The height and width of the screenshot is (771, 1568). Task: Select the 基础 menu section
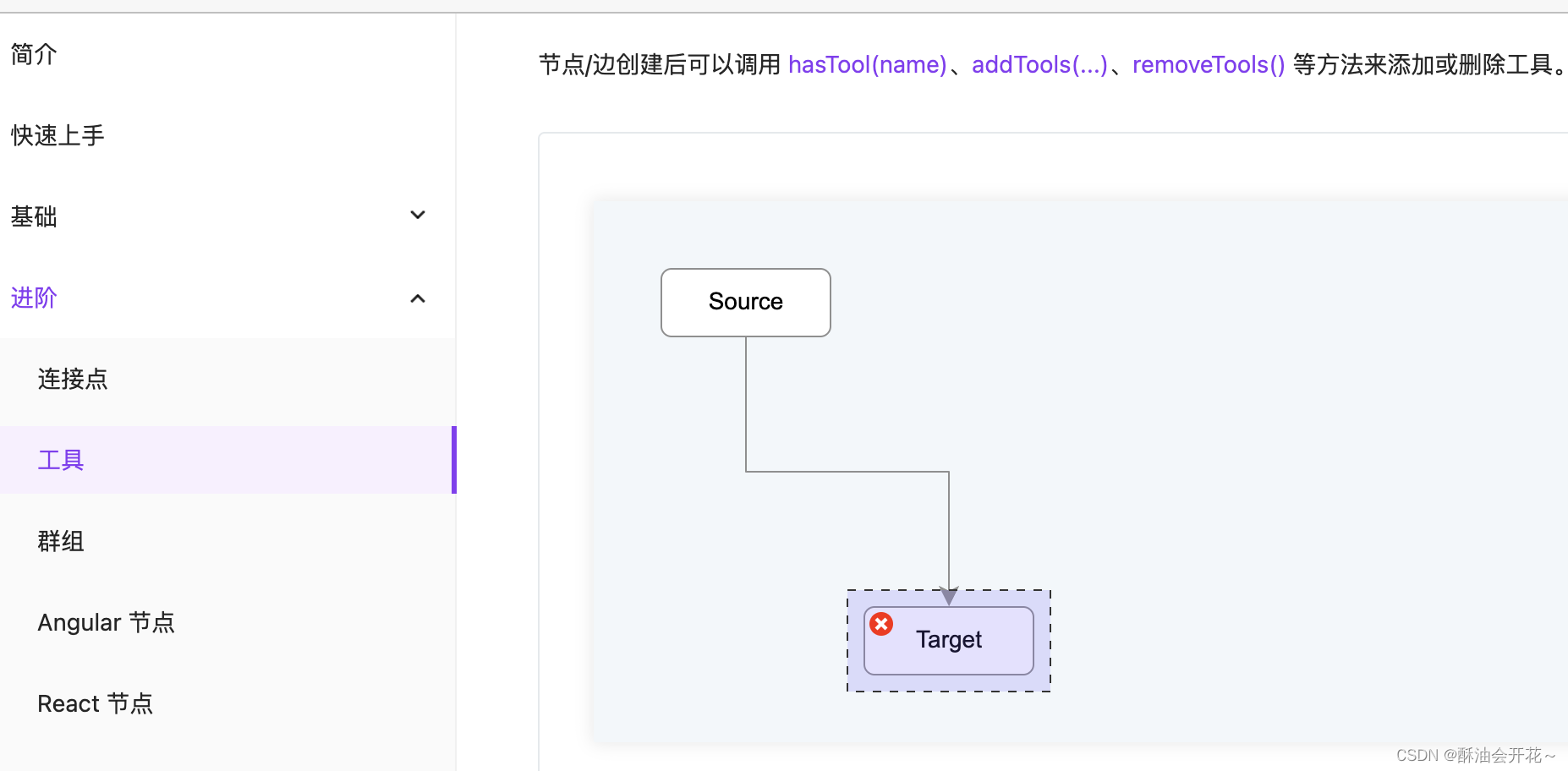[34, 216]
